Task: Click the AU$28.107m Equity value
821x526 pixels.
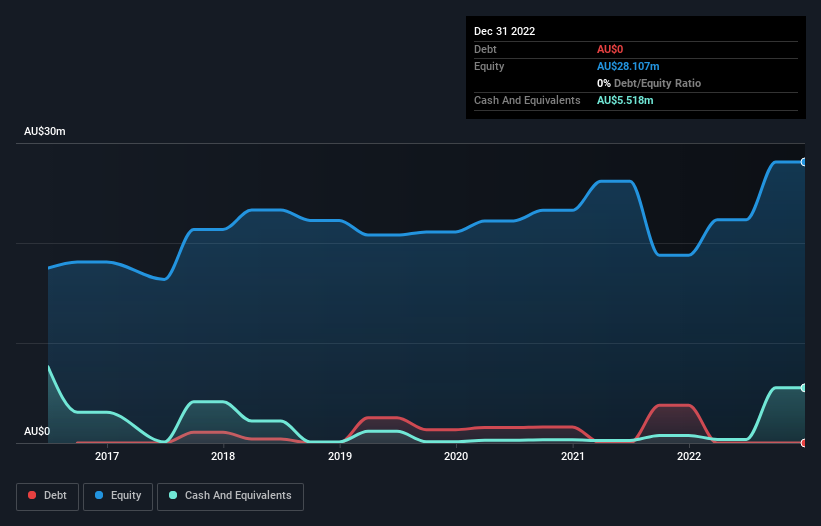Action: (628, 66)
